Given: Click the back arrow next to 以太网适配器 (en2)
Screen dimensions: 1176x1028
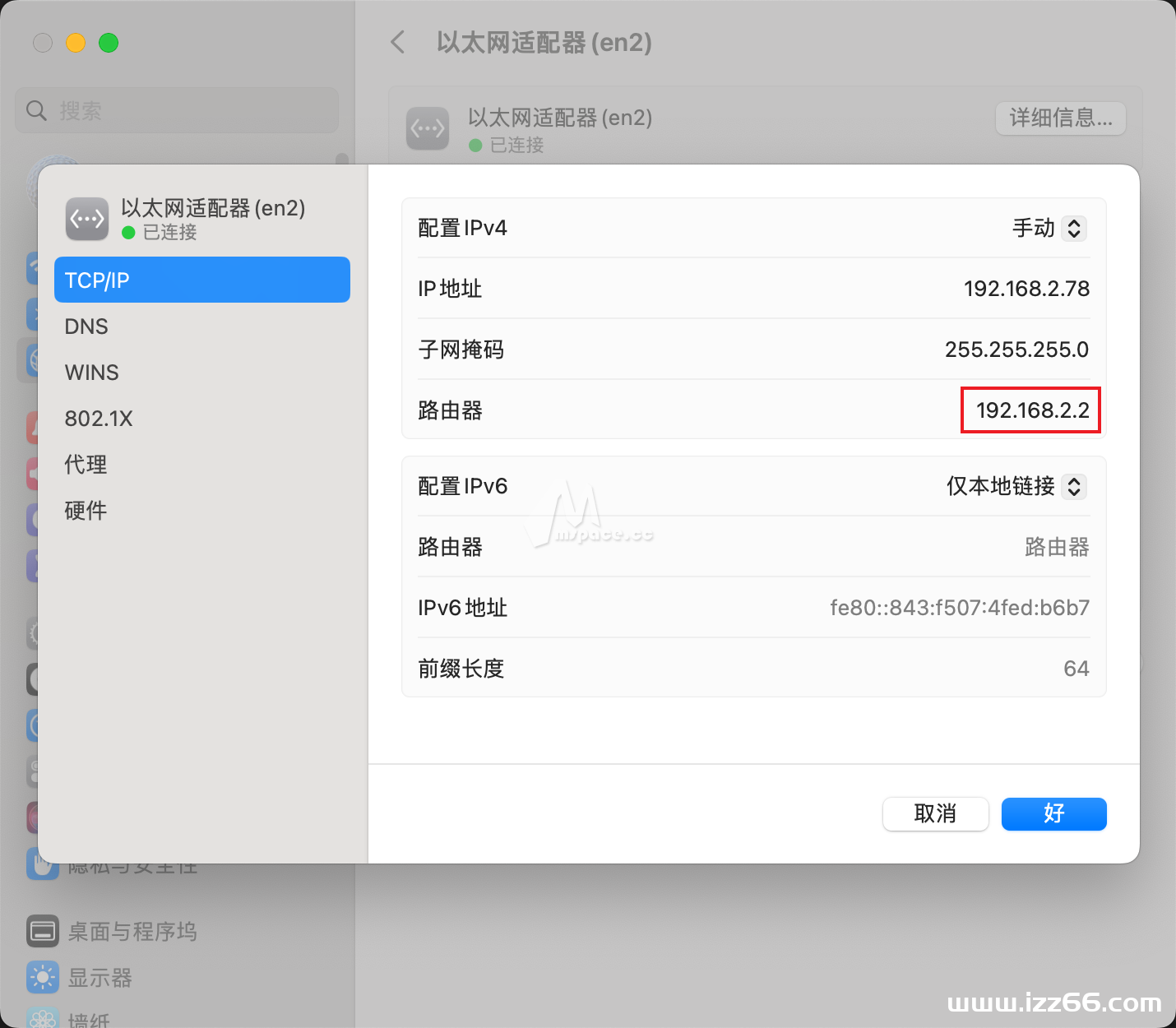Looking at the screenshot, I should tap(397, 42).
